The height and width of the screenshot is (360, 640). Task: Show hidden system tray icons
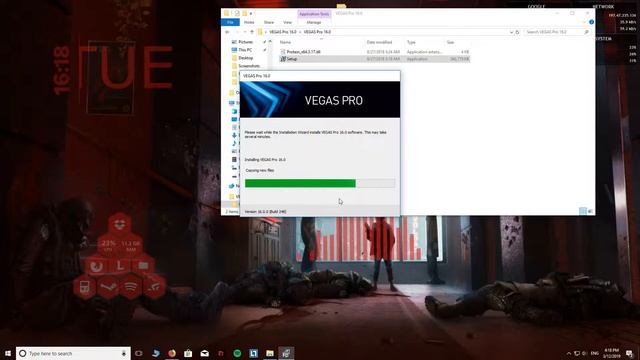[x=569, y=353]
